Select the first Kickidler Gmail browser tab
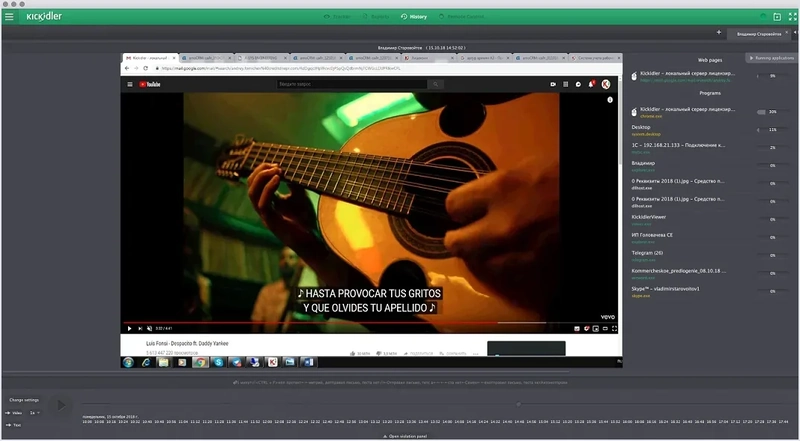 coord(149,58)
